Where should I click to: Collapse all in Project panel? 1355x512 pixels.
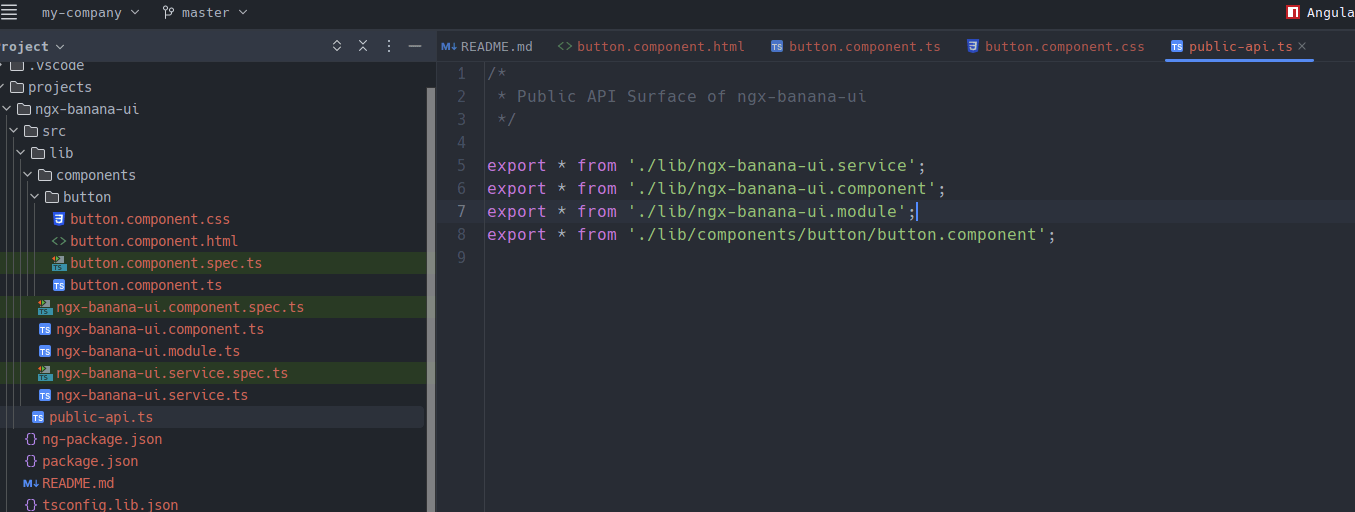363,46
